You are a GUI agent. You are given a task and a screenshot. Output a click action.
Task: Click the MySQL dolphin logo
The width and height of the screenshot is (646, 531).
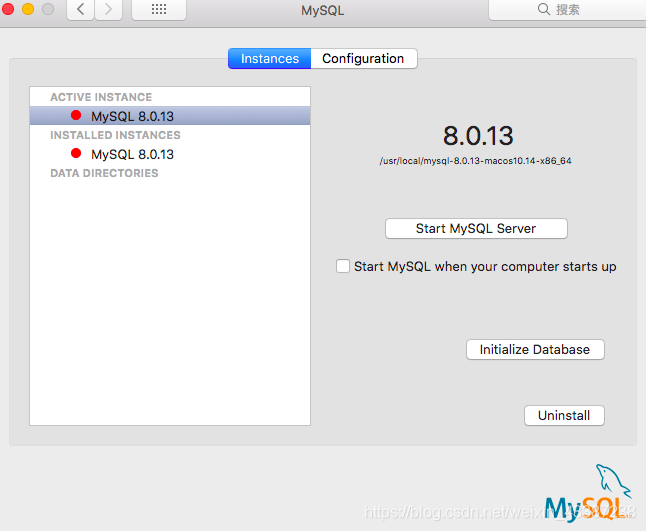point(588,493)
